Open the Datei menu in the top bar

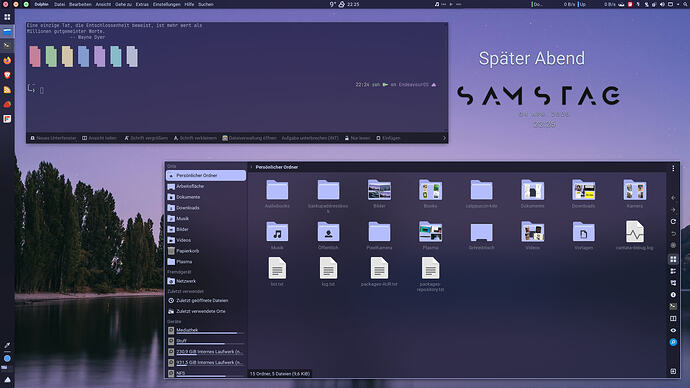pos(59,4)
